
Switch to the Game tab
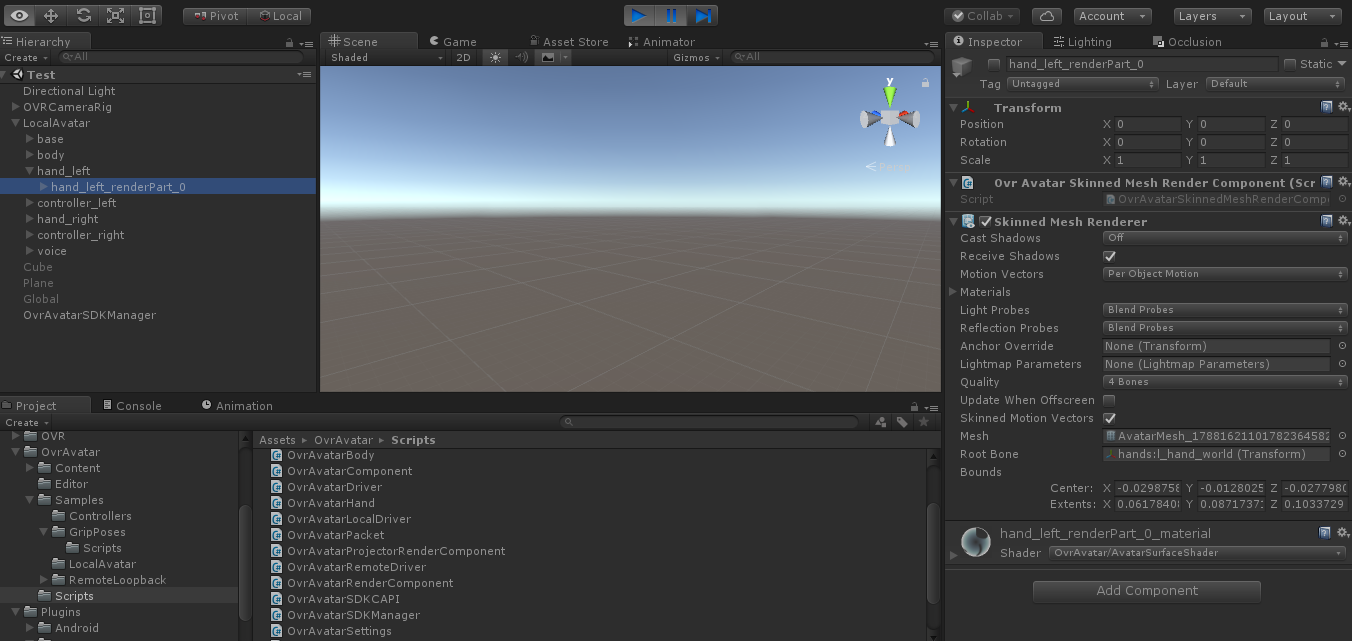[452, 42]
